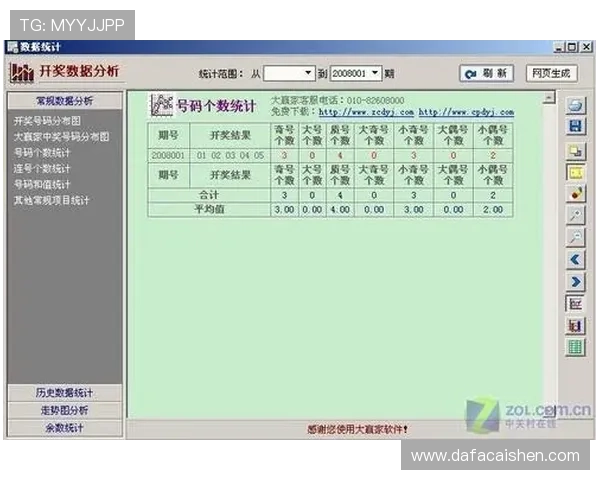Screen dimensions: 600x480
Task: Click the scroll up arrow of report pane
Action: click(549, 98)
